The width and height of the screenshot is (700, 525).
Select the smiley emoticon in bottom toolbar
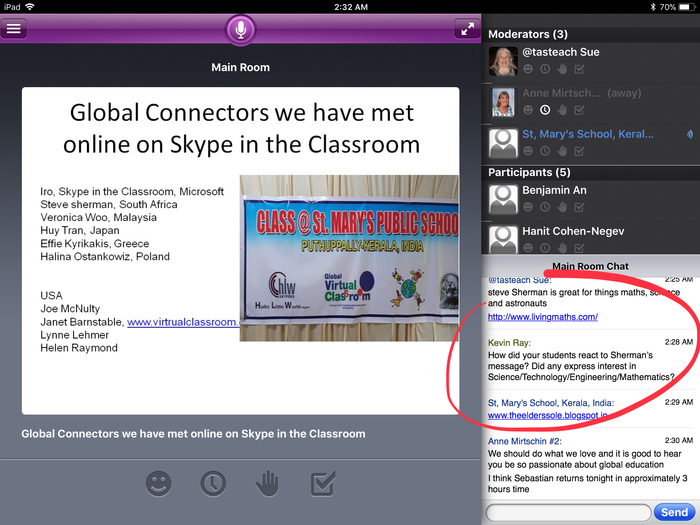[x=158, y=484]
